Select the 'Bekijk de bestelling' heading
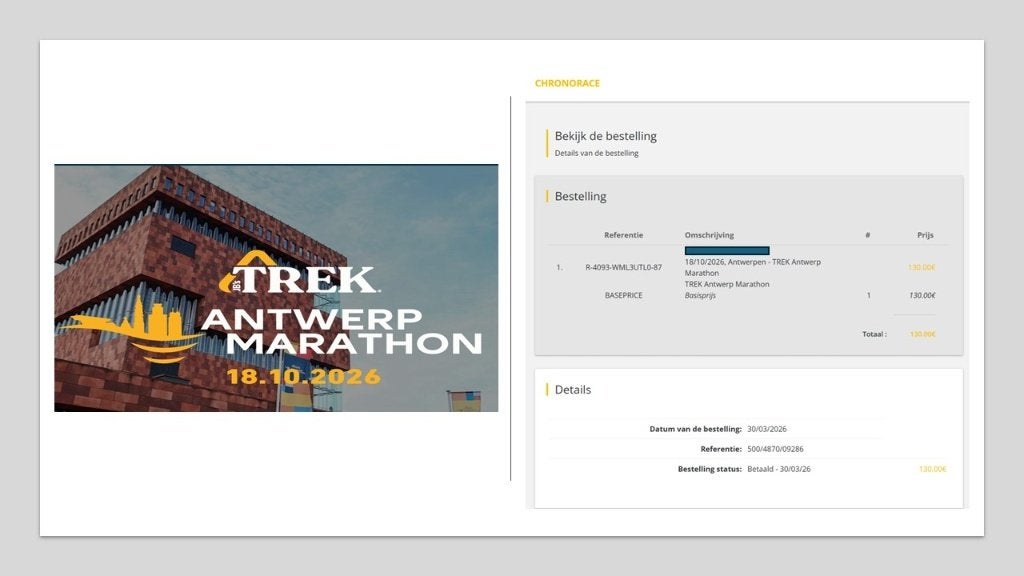 pyautogui.click(x=605, y=136)
